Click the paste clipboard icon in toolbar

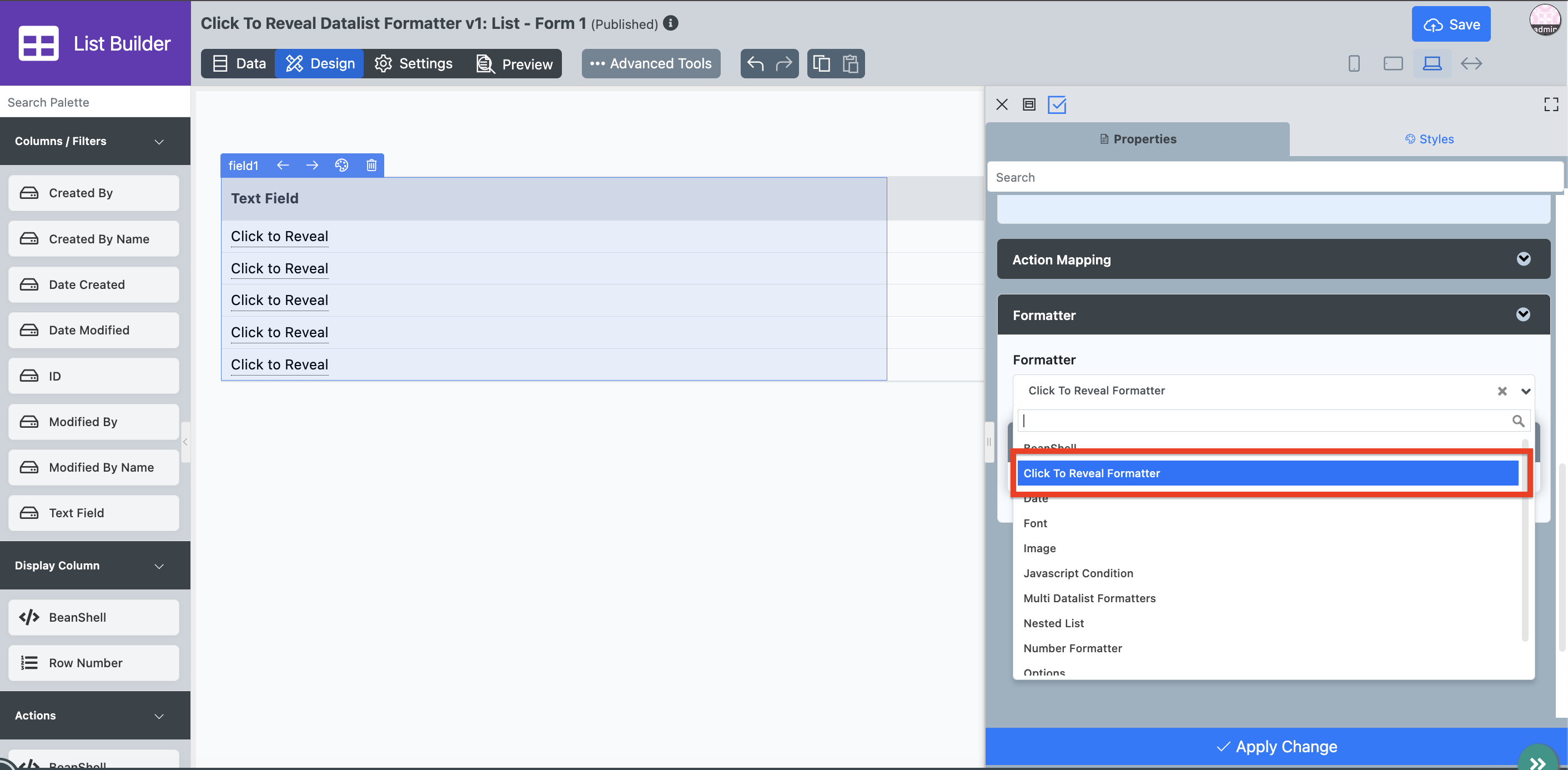pyautogui.click(x=850, y=63)
